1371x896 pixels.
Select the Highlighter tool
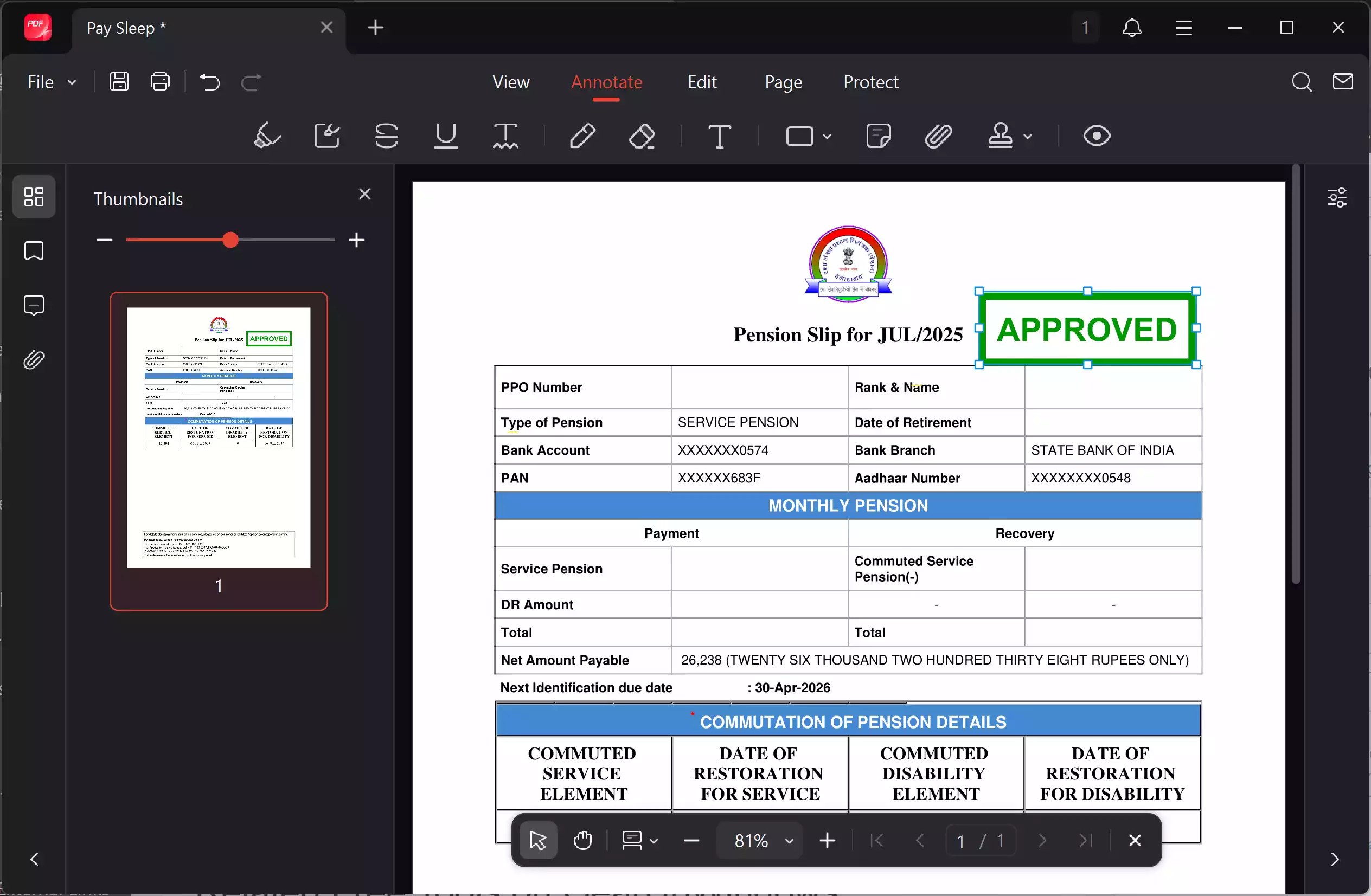(x=267, y=137)
